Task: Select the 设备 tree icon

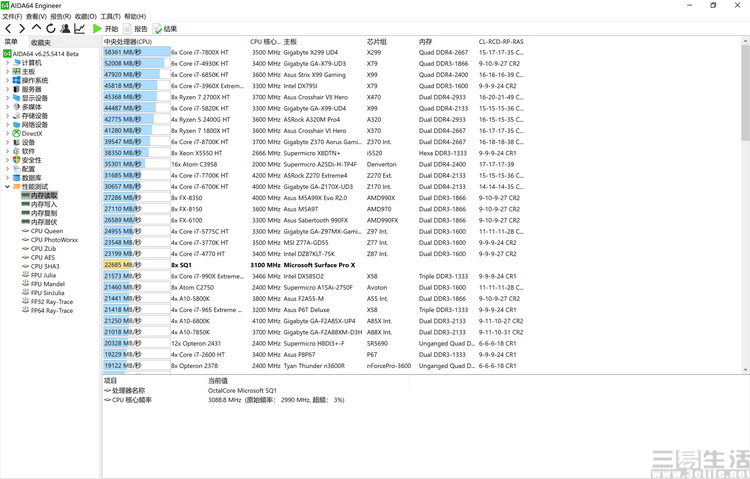Action: [x=17, y=142]
